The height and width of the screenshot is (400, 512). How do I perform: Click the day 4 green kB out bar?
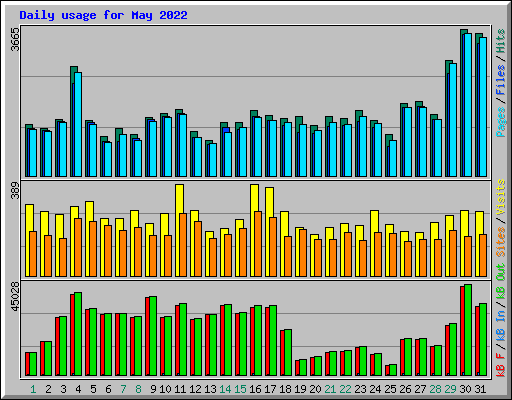78,334
